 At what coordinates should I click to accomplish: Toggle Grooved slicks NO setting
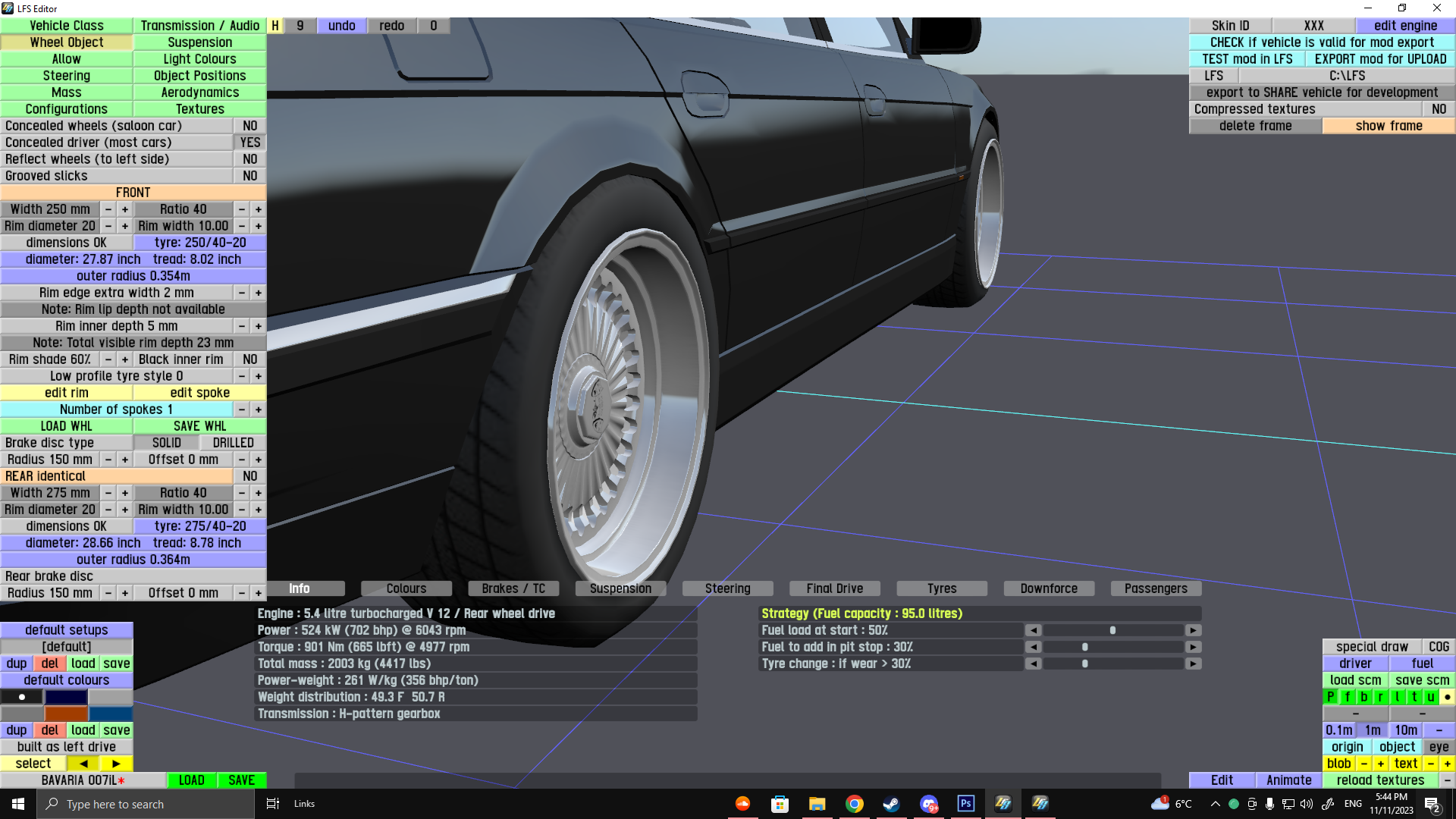click(249, 176)
